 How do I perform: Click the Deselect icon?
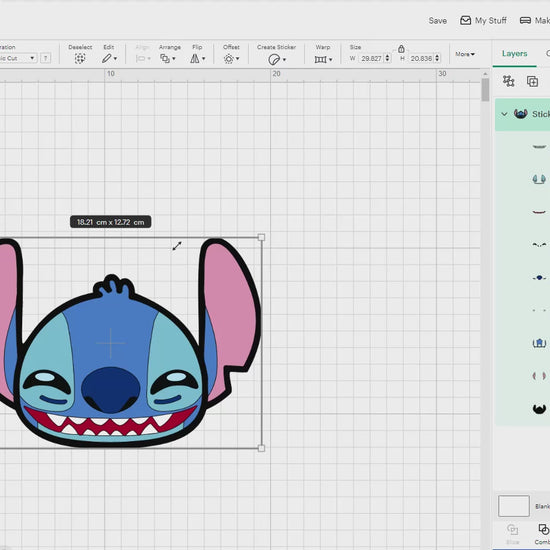[x=80, y=58]
